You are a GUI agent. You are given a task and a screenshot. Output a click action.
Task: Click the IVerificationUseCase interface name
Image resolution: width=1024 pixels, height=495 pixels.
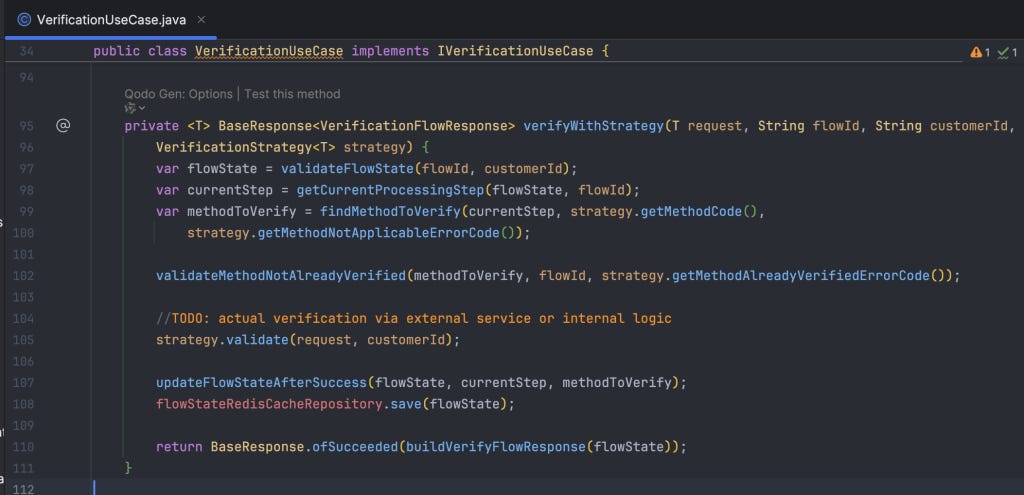(515, 51)
